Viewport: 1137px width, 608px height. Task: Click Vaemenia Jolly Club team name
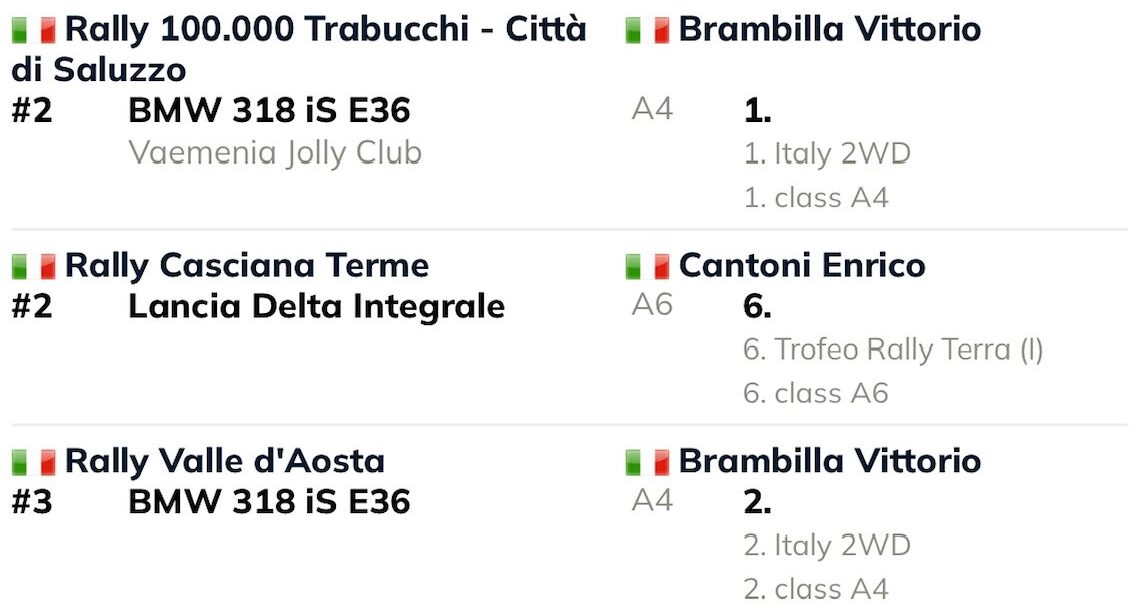coord(275,154)
